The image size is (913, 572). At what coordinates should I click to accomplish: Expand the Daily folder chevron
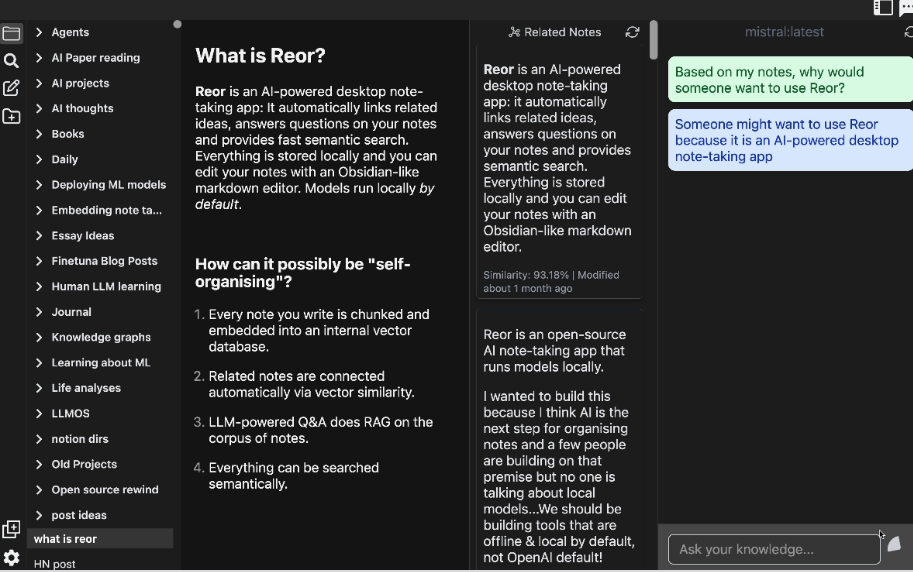click(39, 159)
